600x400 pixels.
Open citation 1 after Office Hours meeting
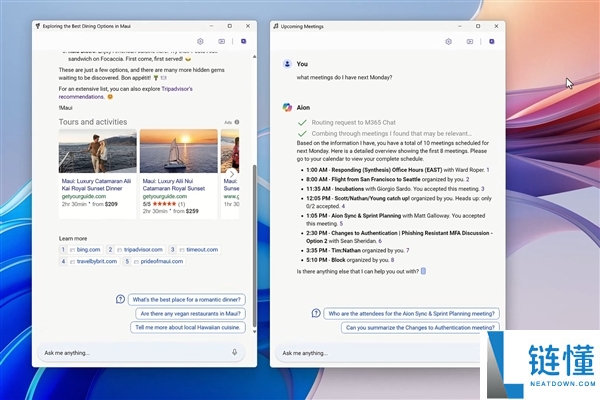(x=488, y=170)
